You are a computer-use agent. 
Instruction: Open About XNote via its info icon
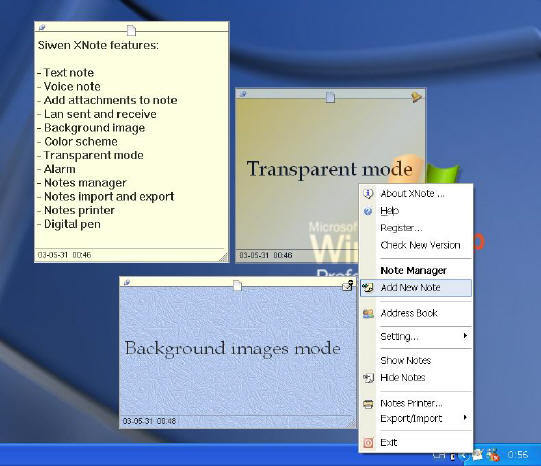point(368,194)
